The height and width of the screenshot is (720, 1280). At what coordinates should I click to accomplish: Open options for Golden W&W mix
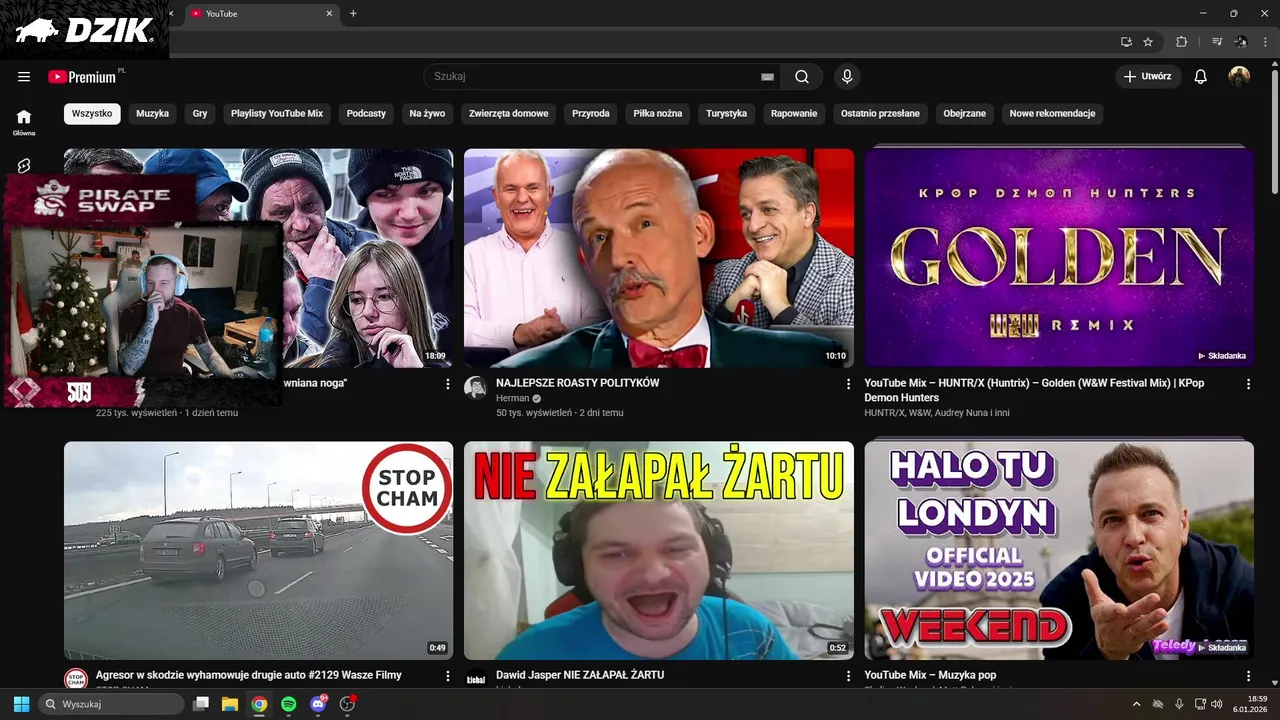[x=1248, y=384]
